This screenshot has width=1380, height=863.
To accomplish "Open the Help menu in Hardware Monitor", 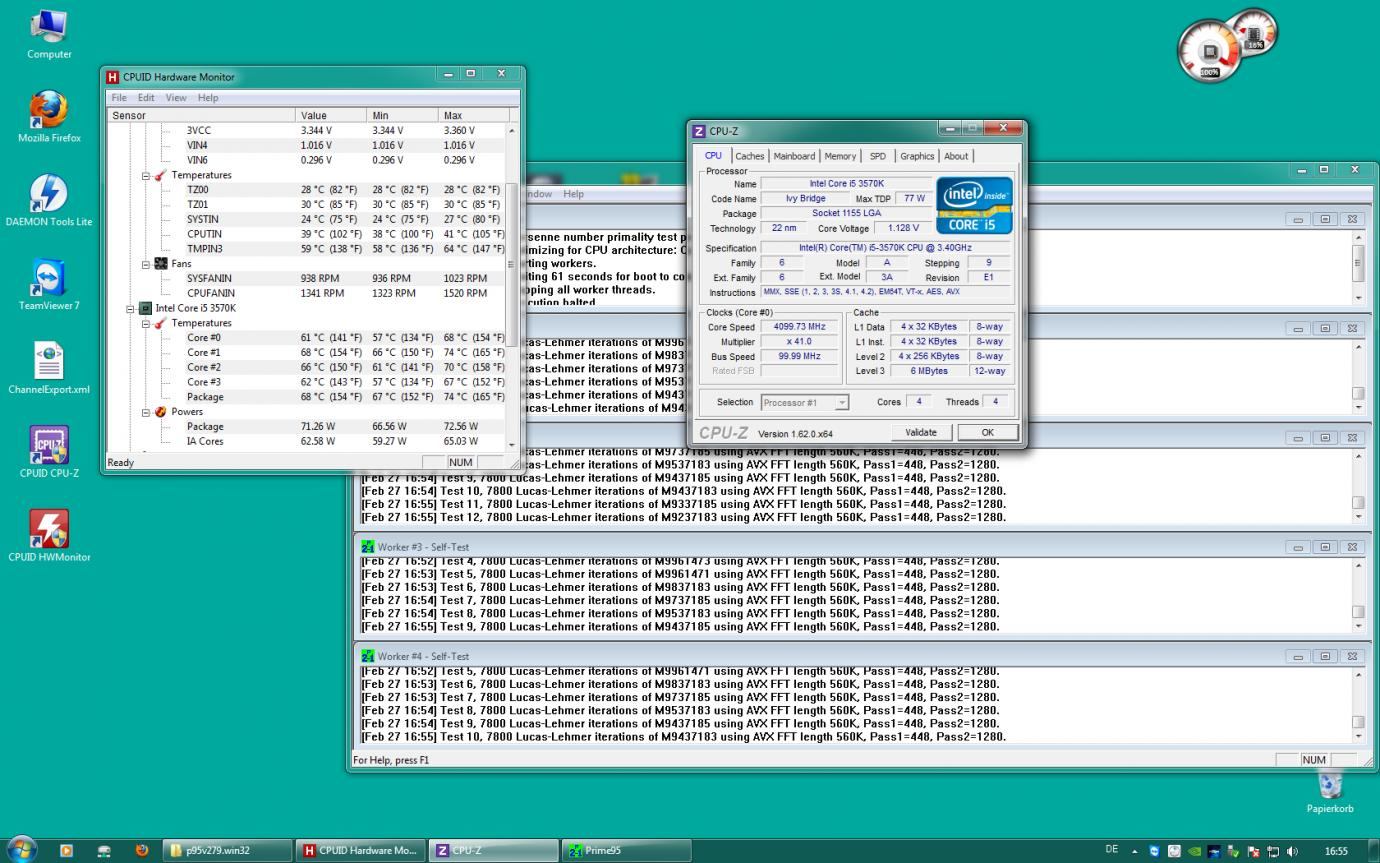I will point(208,98).
